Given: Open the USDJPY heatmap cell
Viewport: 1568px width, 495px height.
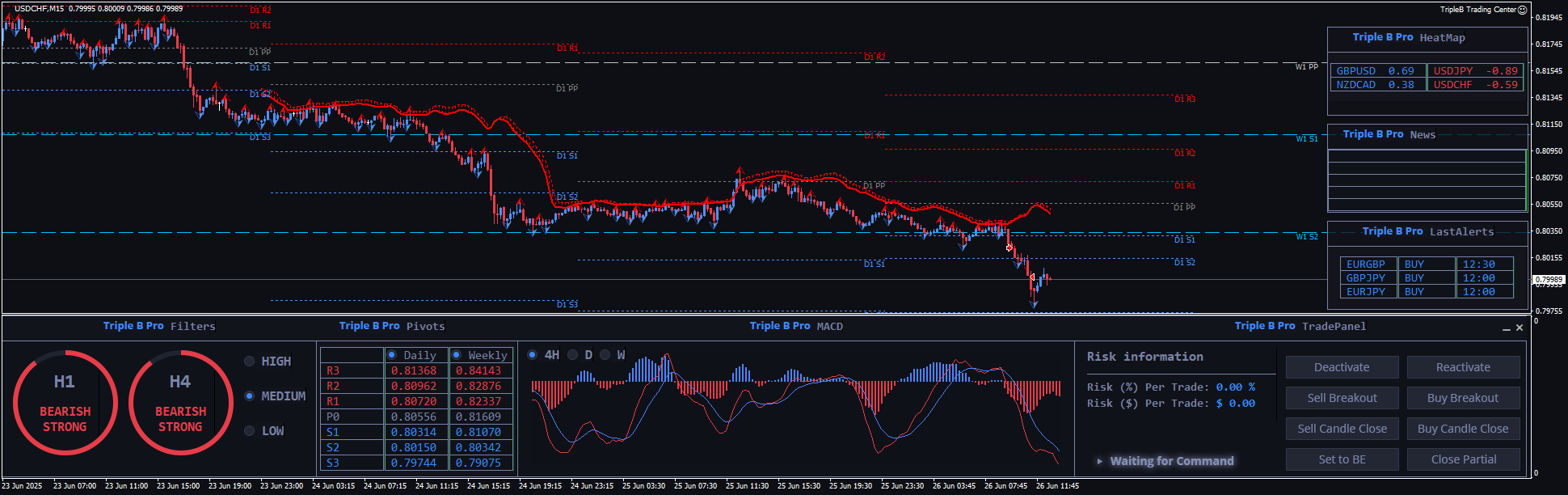Looking at the screenshot, I should point(1474,71).
